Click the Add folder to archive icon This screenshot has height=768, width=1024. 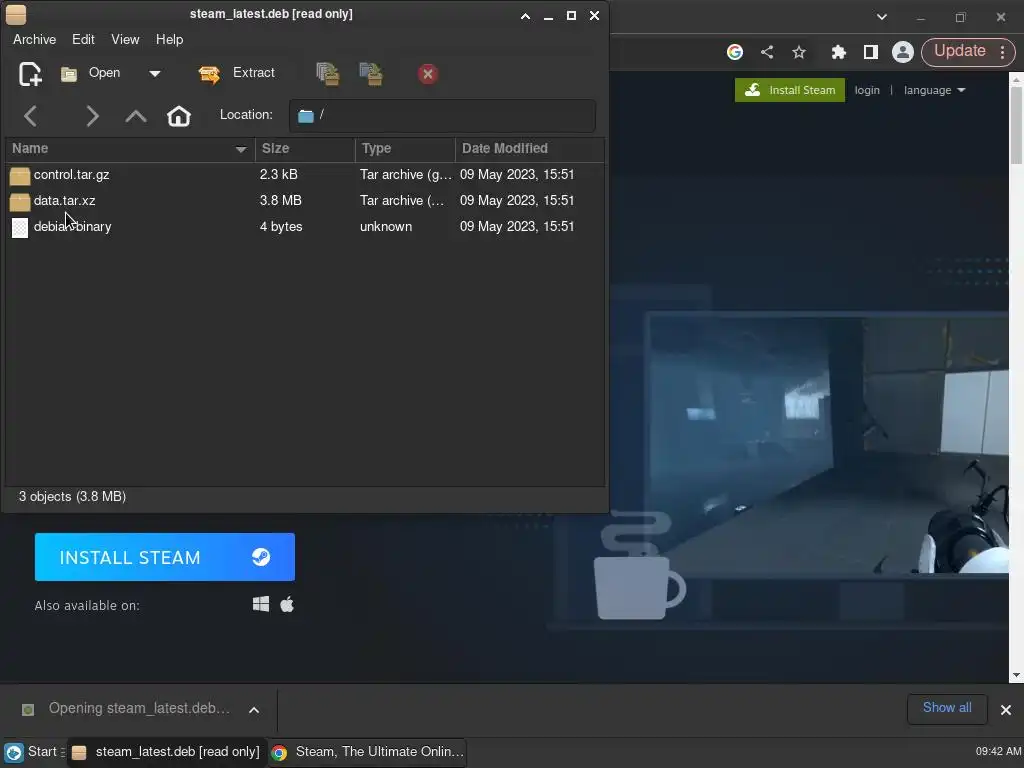pos(371,74)
